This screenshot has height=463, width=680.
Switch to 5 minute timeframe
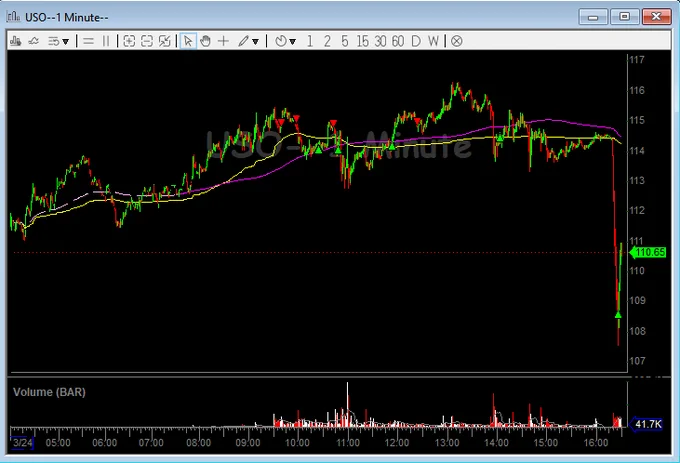pos(345,41)
